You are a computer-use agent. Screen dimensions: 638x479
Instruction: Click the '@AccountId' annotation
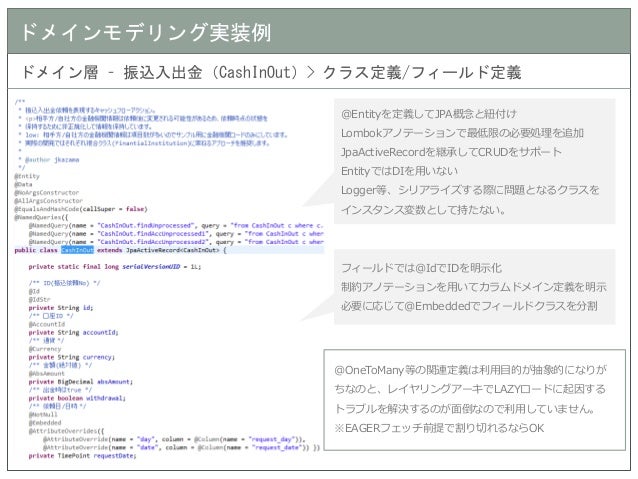click(47, 324)
